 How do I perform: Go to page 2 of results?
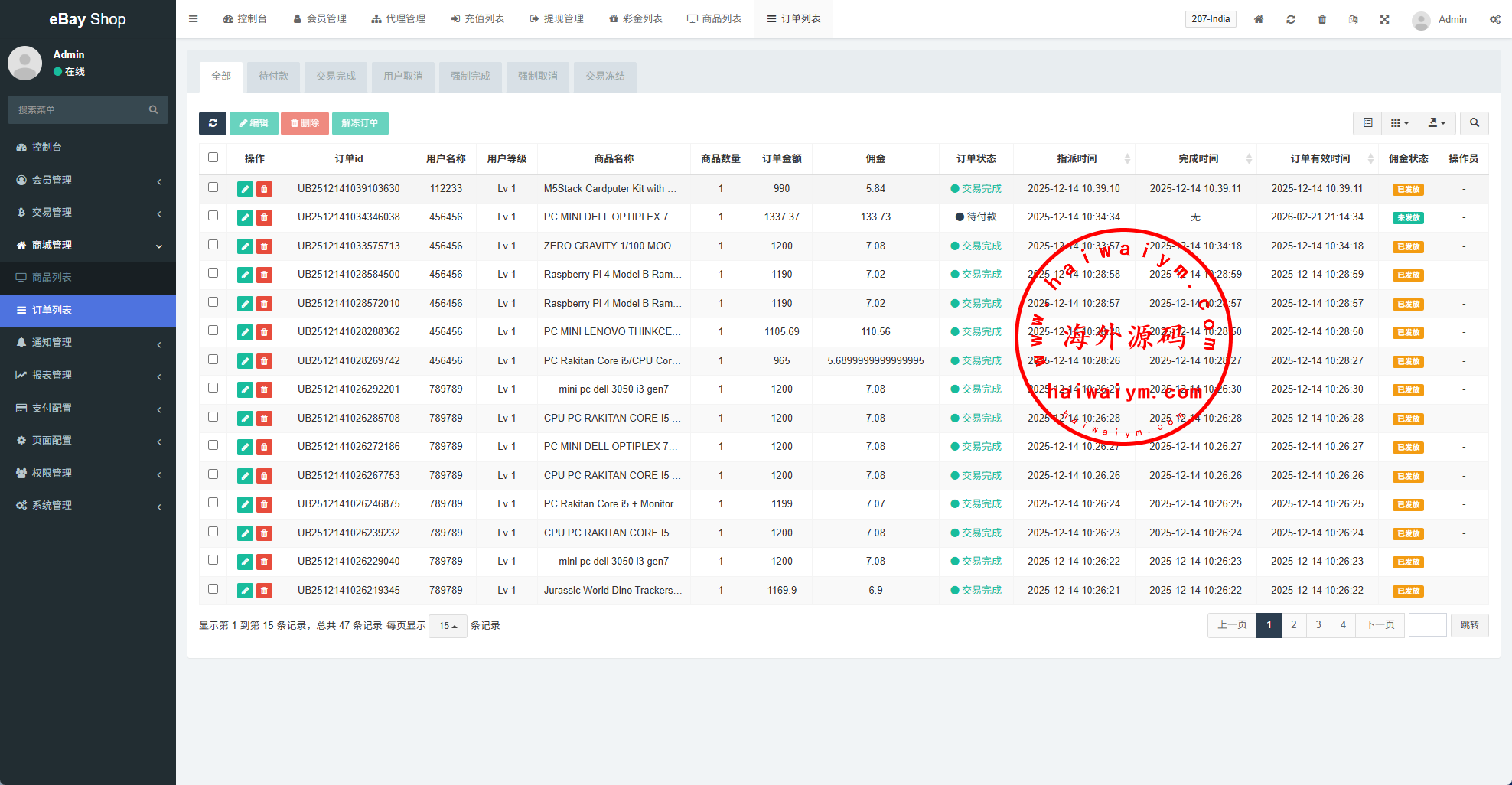1293,625
